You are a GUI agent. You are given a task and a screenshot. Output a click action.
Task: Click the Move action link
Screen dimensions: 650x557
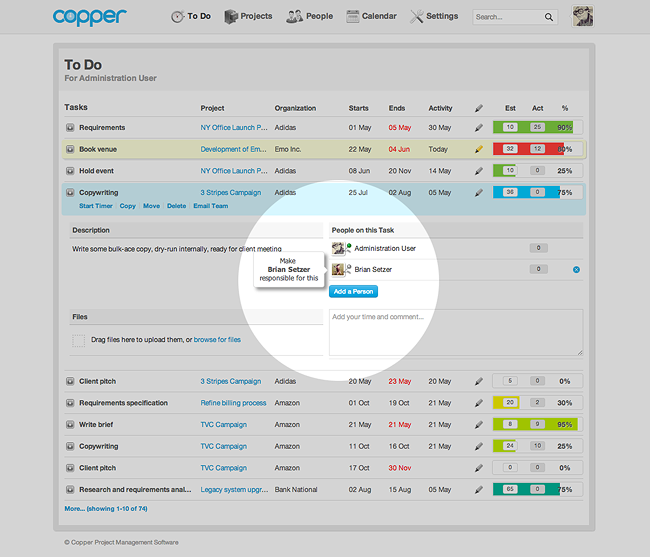pyautogui.click(x=151, y=206)
